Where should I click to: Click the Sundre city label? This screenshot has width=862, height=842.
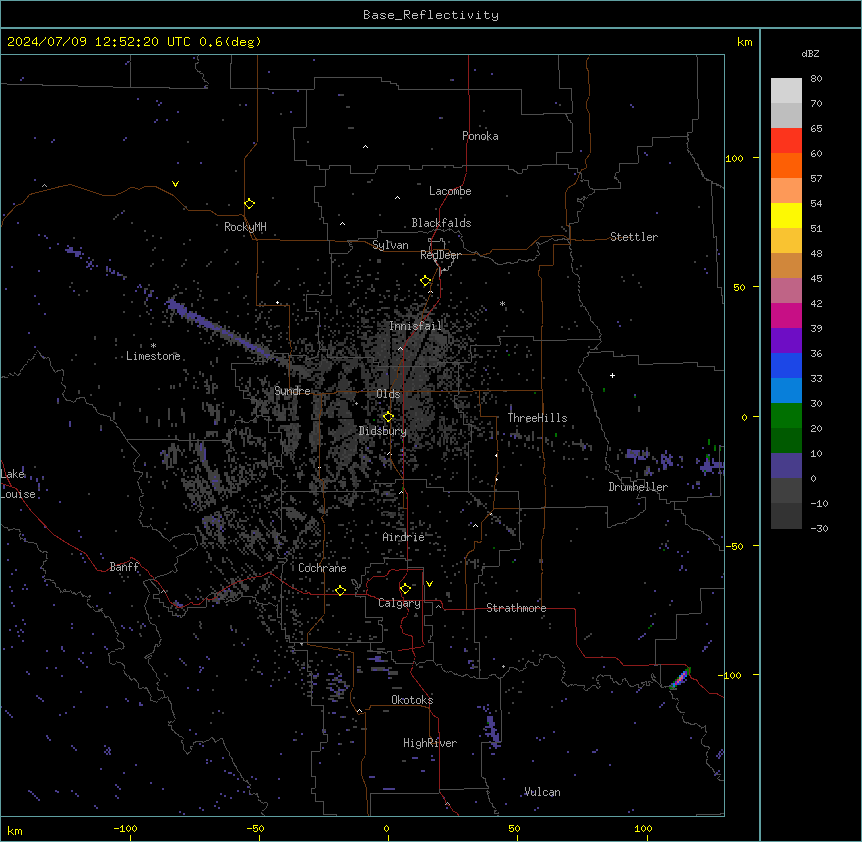292,391
